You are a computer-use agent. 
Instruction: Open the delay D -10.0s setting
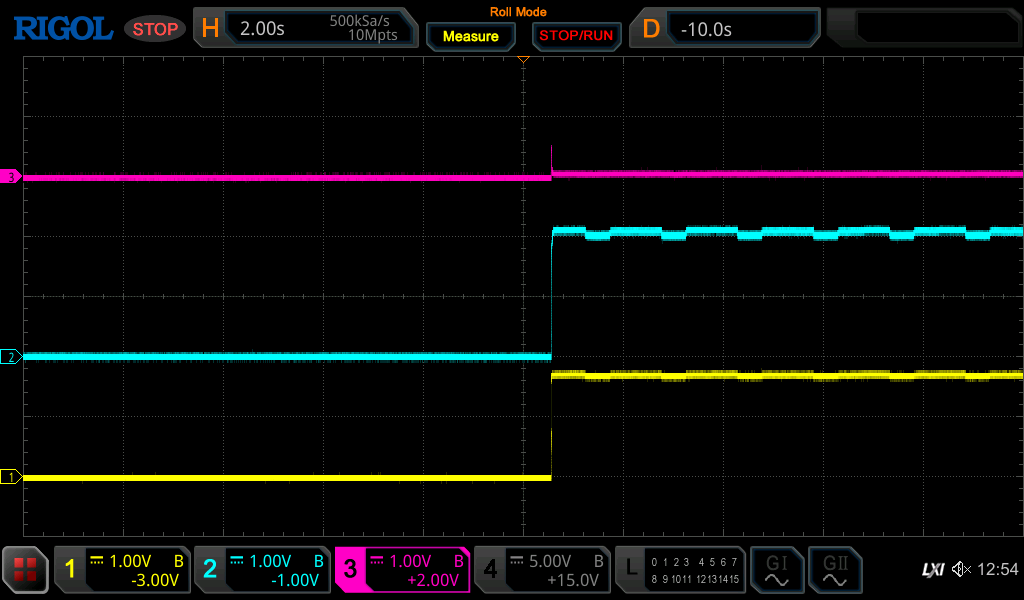pos(725,28)
